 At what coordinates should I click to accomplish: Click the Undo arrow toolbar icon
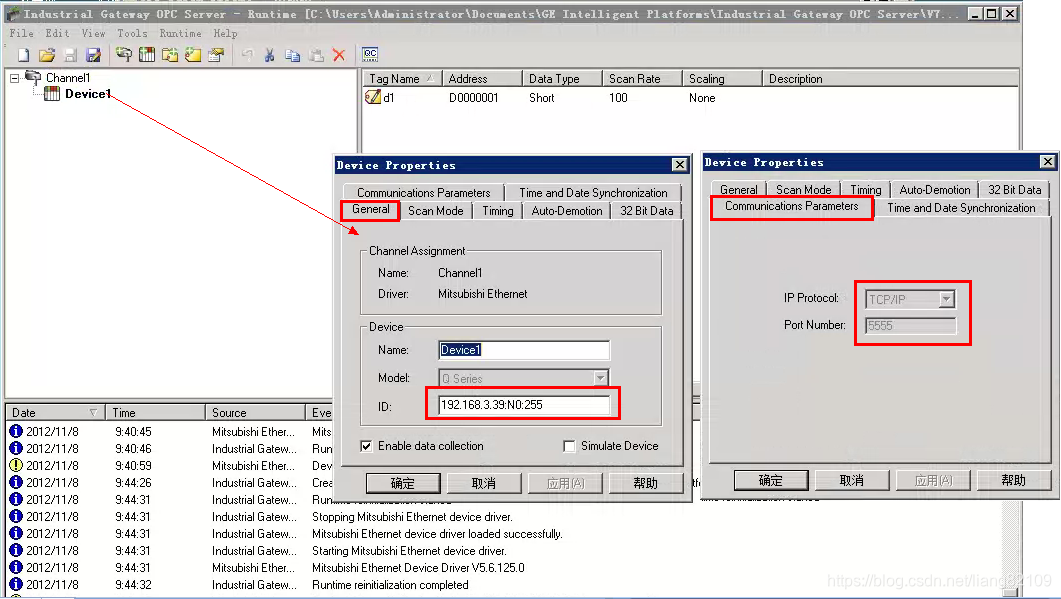click(248, 55)
